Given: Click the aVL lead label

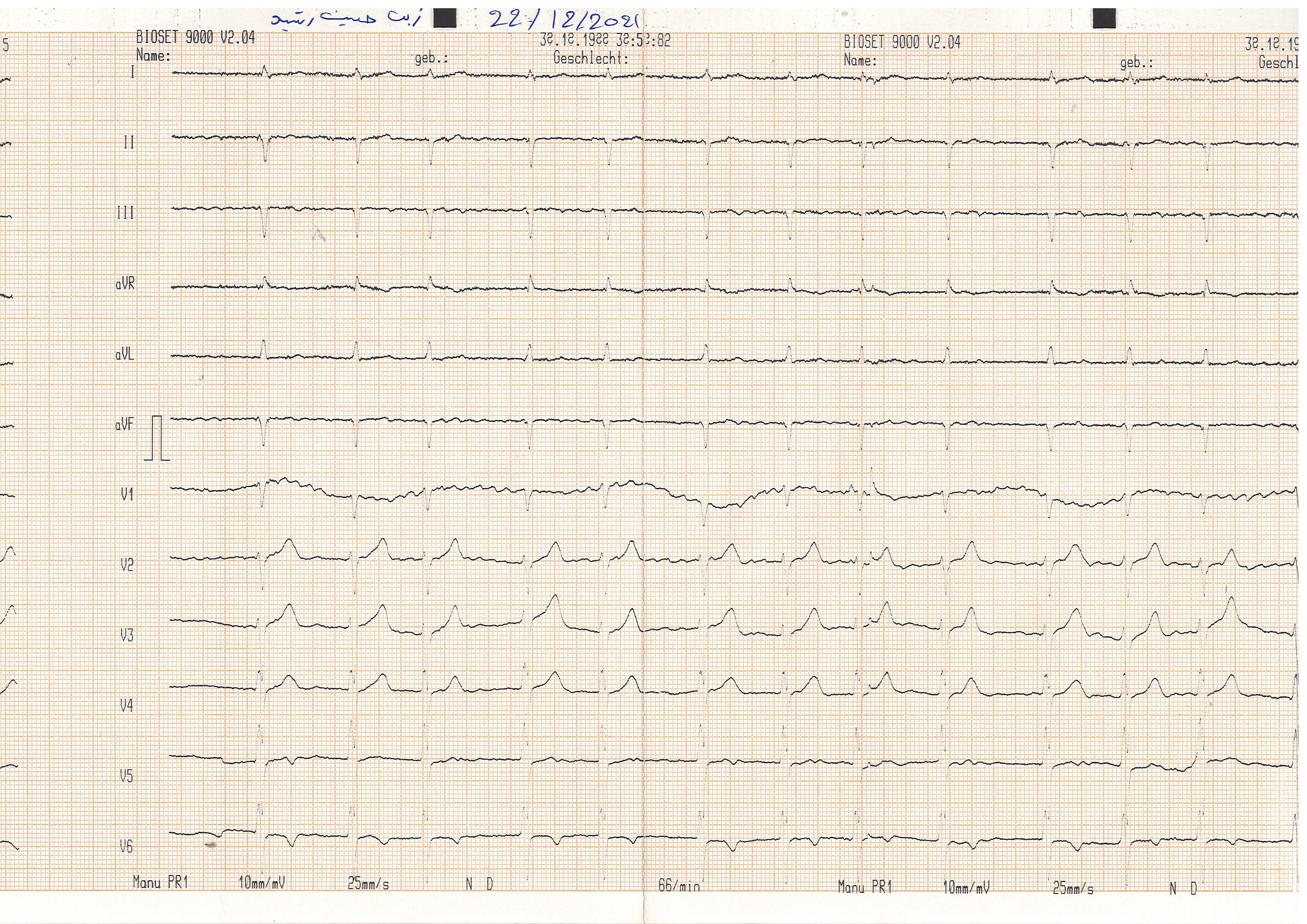Looking at the screenshot, I should click(125, 354).
